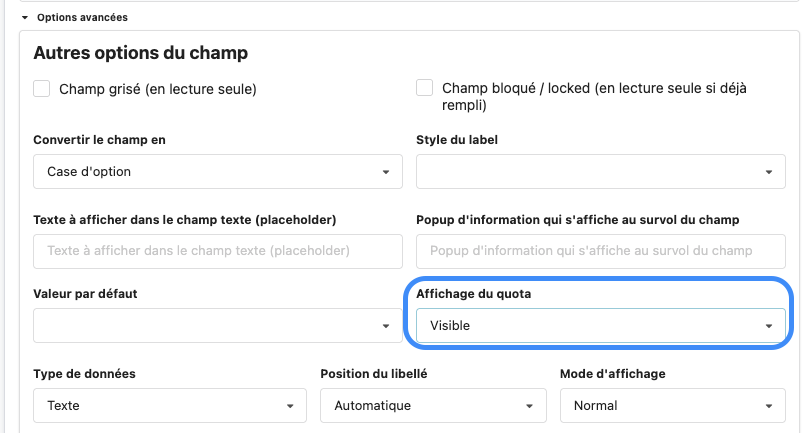Open the Convertir le champ en dropdown
Screen dimensions: 803x433
coord(217,172)
